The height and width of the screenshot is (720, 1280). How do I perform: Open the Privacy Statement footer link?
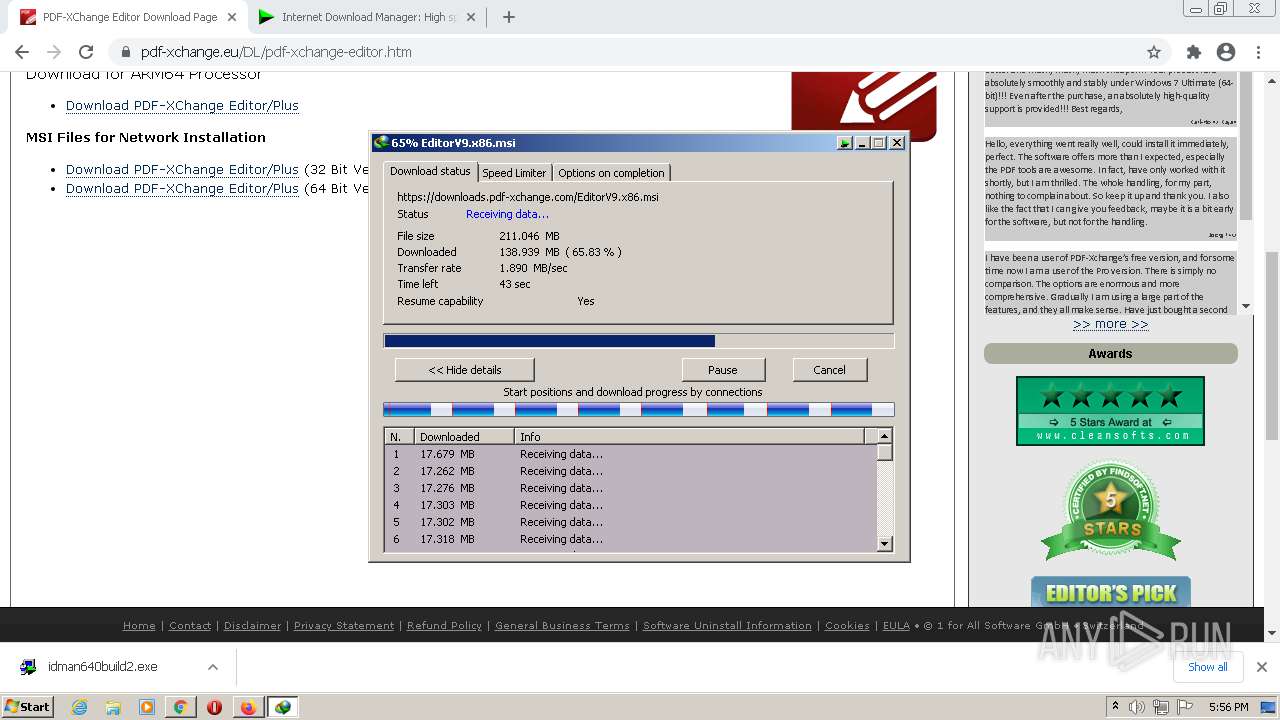click(x=344, y=626)
